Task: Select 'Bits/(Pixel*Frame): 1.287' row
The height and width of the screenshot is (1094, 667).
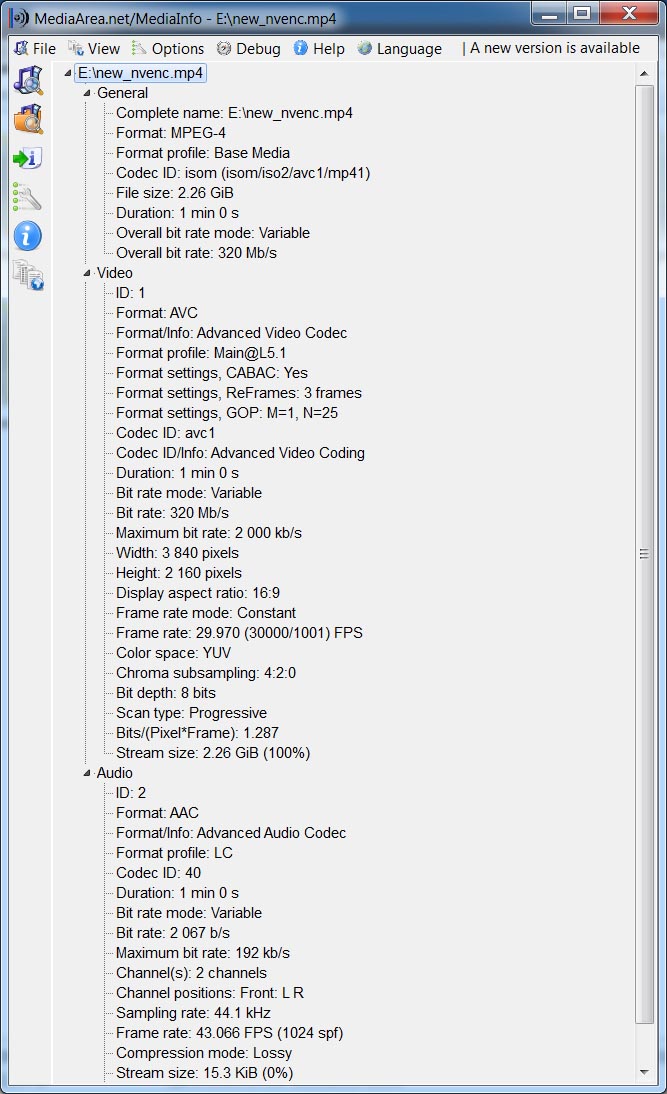Action: click(197, 733)
